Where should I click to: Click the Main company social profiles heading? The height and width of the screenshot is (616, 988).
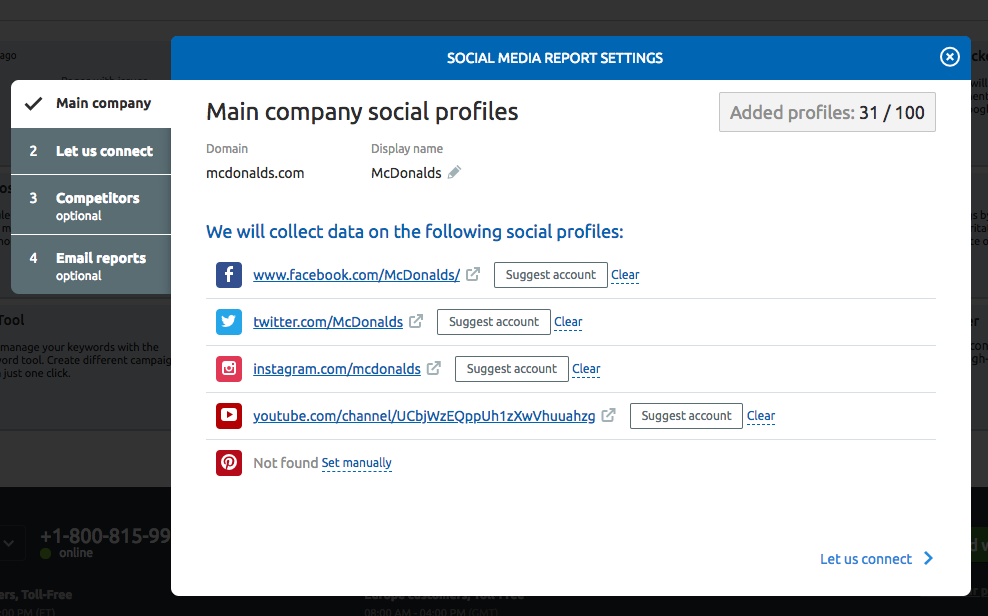362,111
